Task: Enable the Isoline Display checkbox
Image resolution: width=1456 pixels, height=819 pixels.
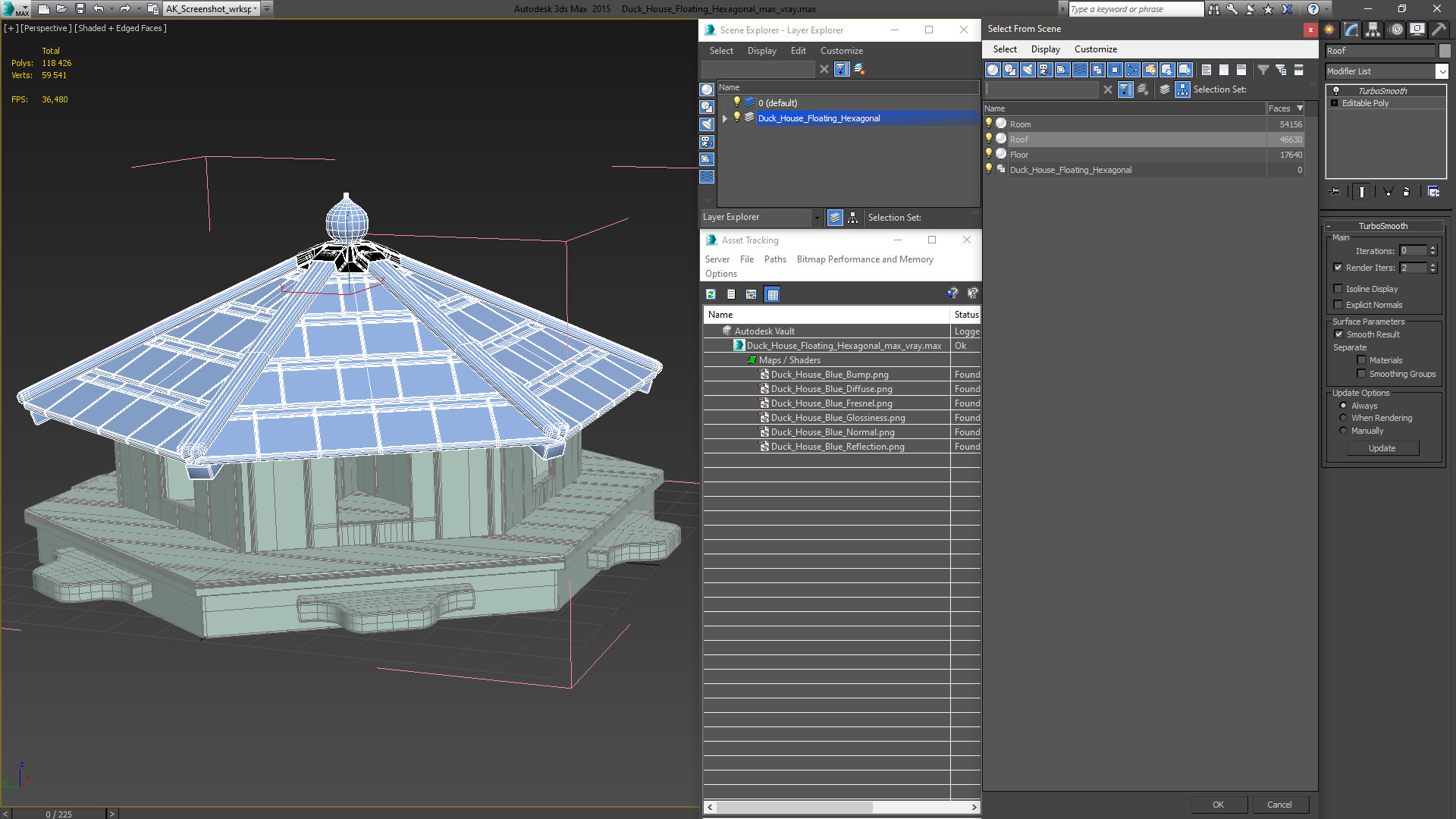Action: tap(1338, 289)
